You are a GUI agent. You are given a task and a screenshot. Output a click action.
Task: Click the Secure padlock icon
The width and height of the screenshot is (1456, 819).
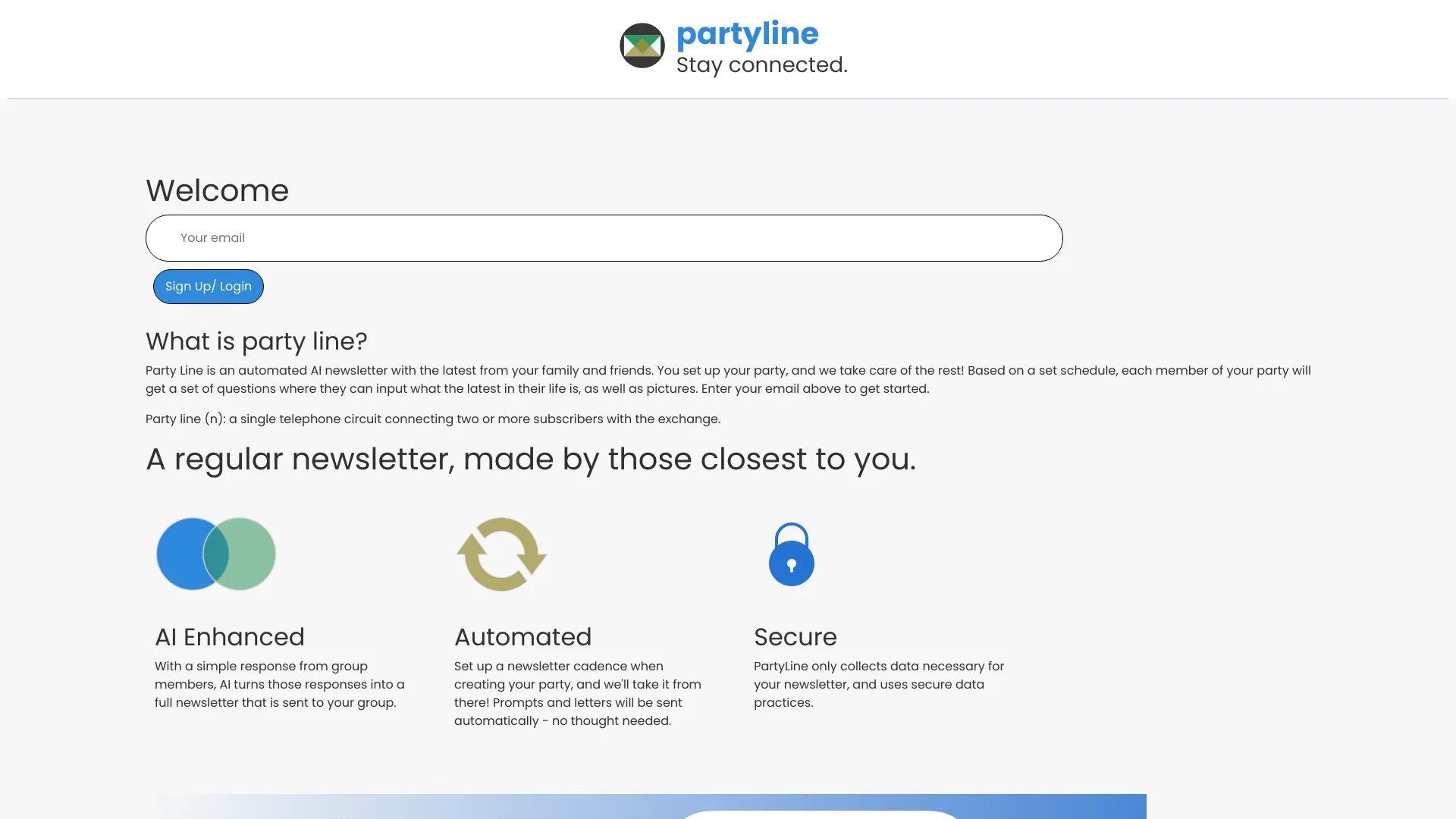click(x=791, y=554)
